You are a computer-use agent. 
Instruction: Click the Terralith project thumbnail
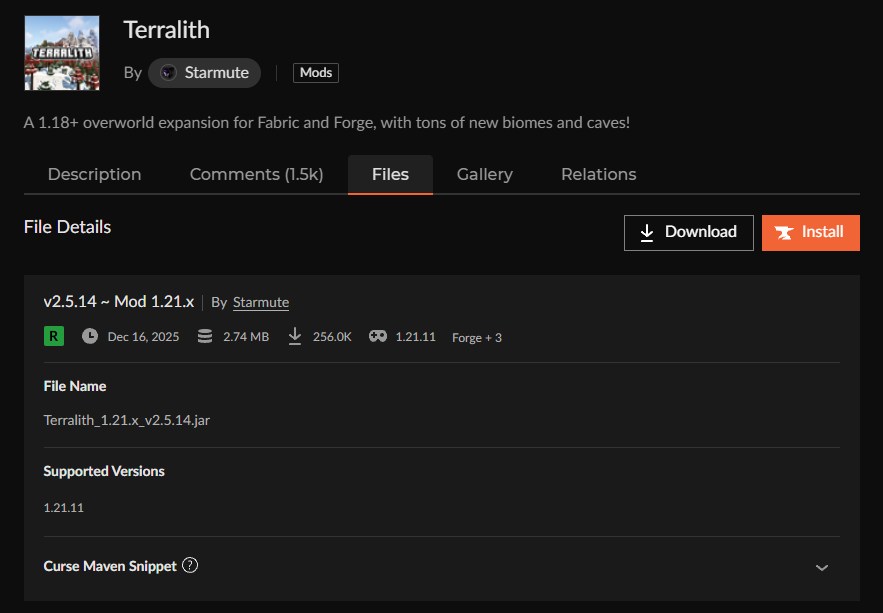61,52
